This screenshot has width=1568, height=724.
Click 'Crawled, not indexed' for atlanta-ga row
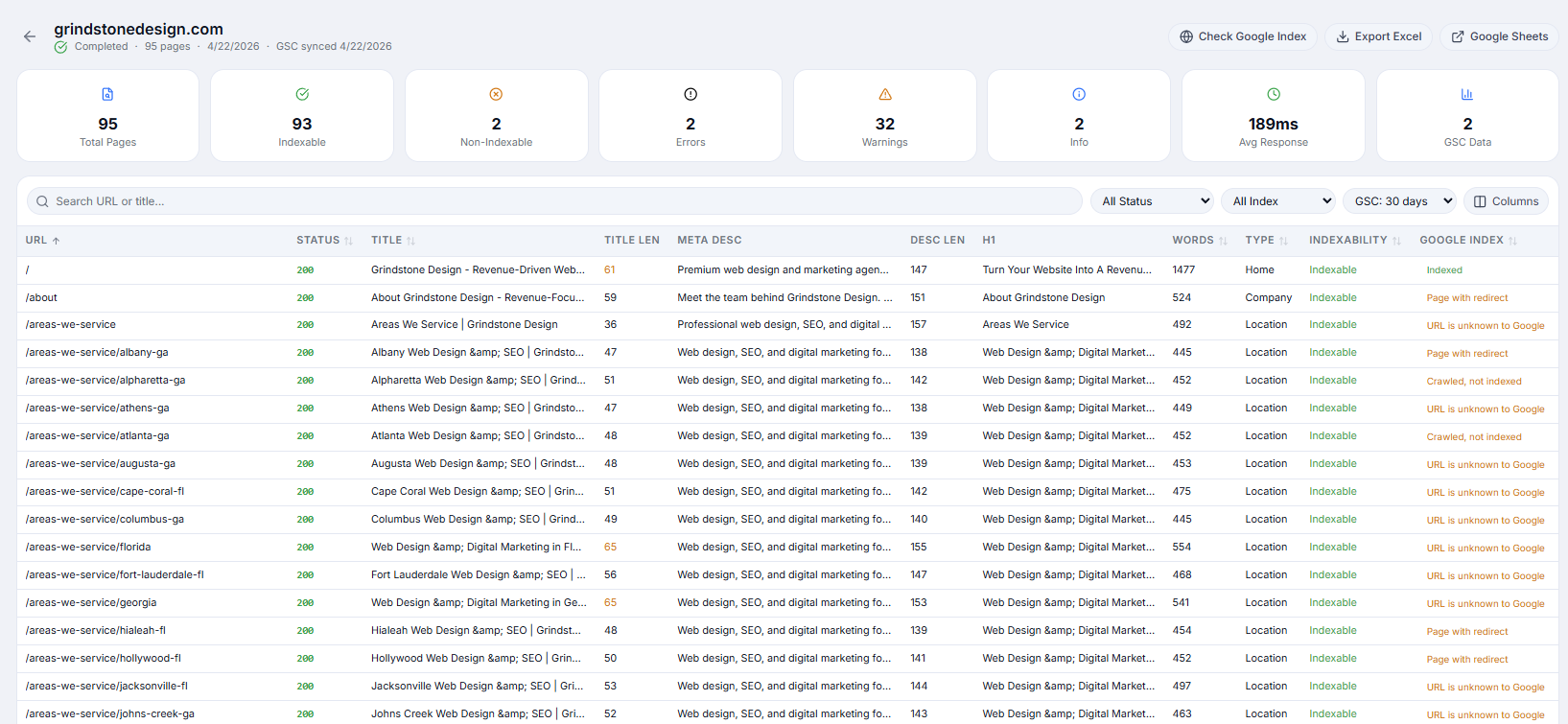pos(1474,437)
